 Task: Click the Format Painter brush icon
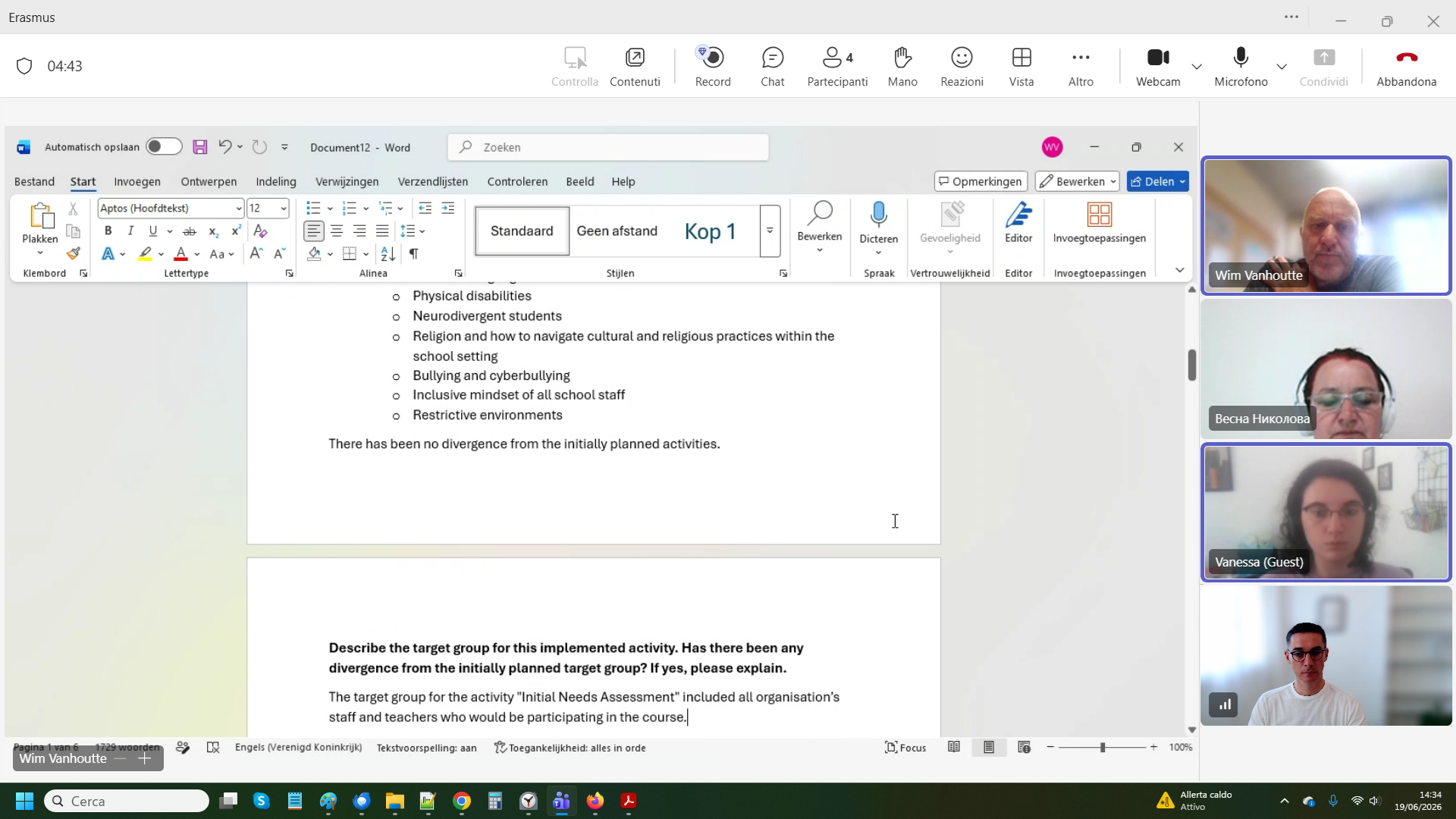click(x=74, y=253)
